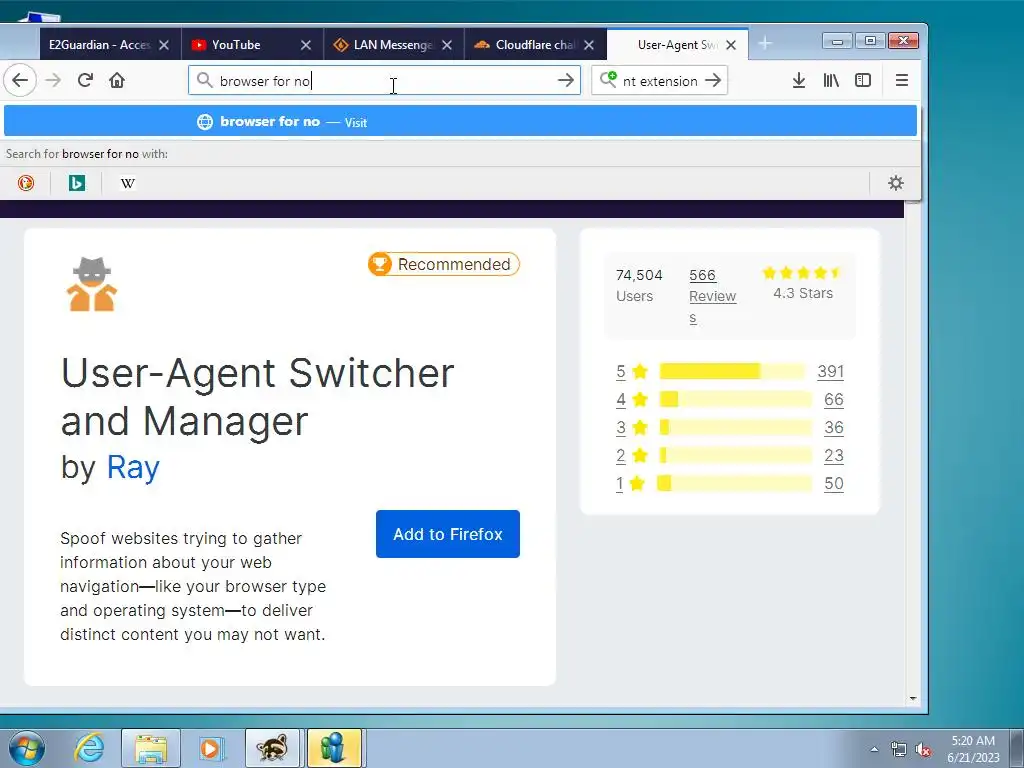Screen dimensions: 1024x768
Task: Close the User-Agent Switcher tab
Action: (x=731, y=45)
